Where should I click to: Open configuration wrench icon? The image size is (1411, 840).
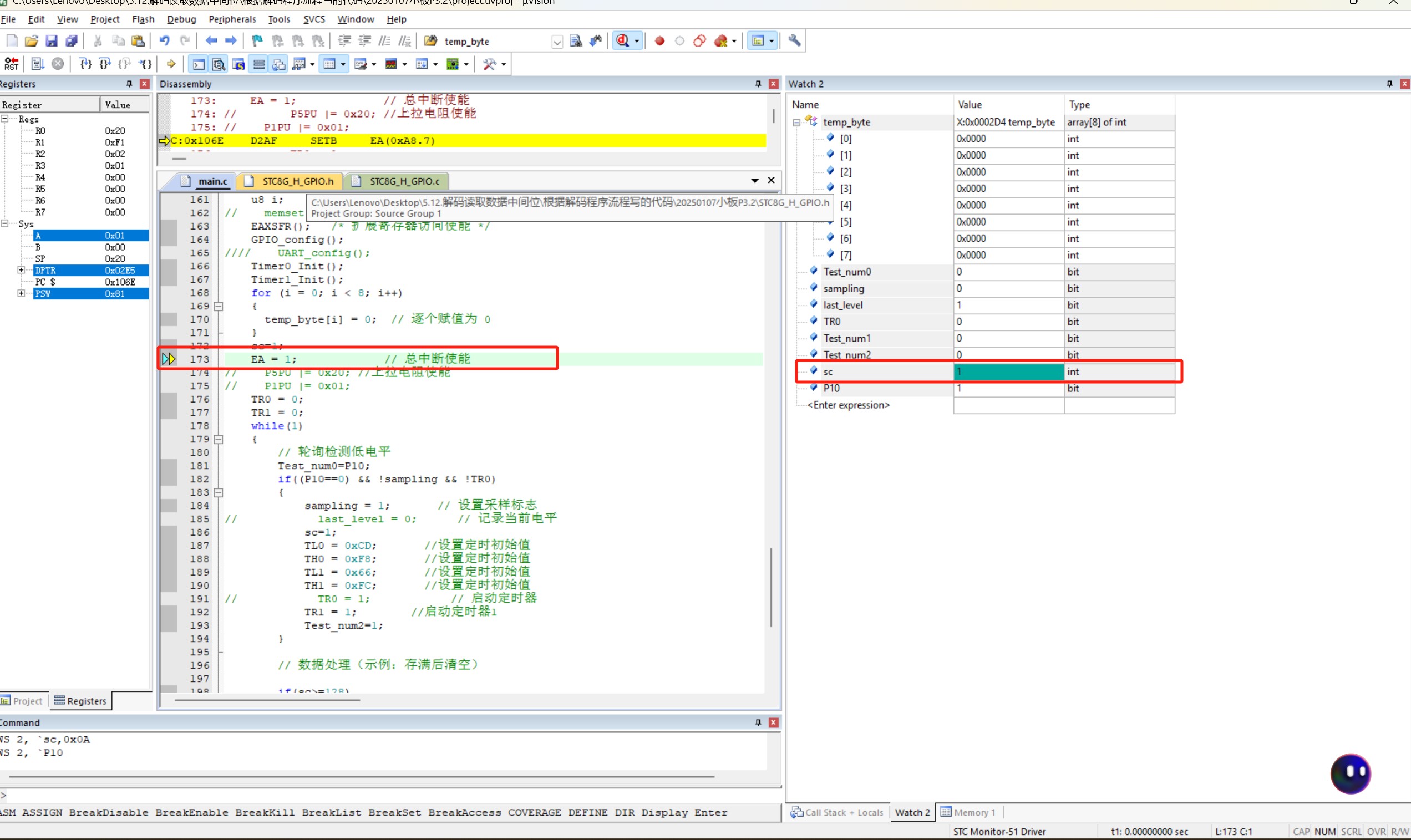(794, 41)
